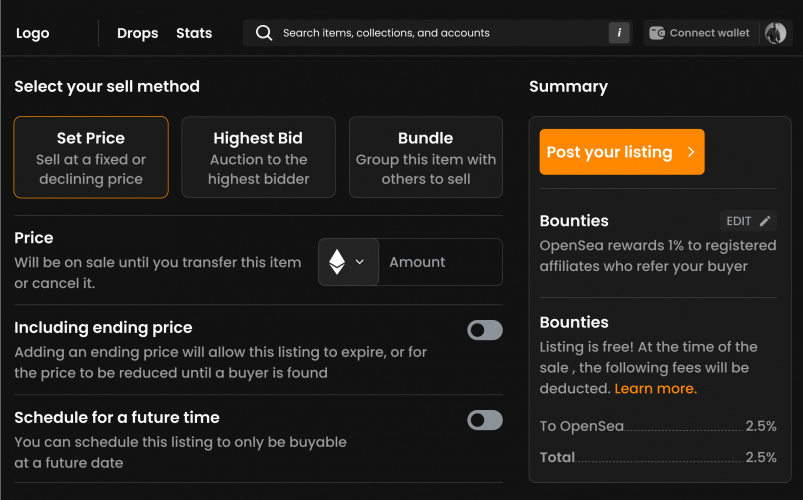Click 'OpenSea rewards 1% to registered' text
Viewport: 803px width, 500px height.
658,246
